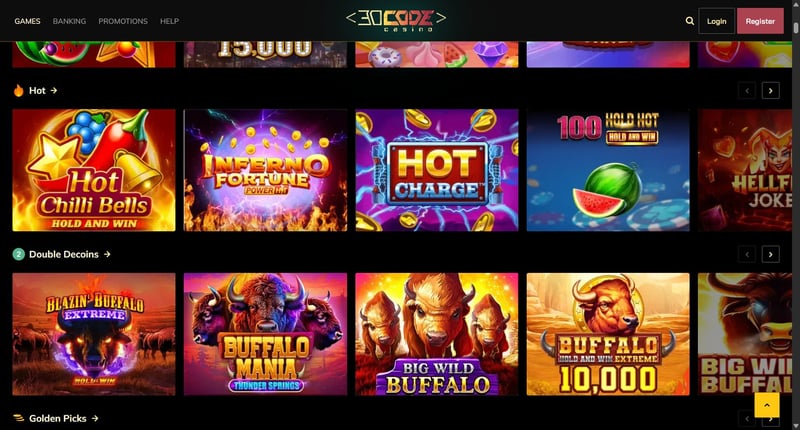Open the Help menu item
800x430 pixels.
(x=169, y=21)
